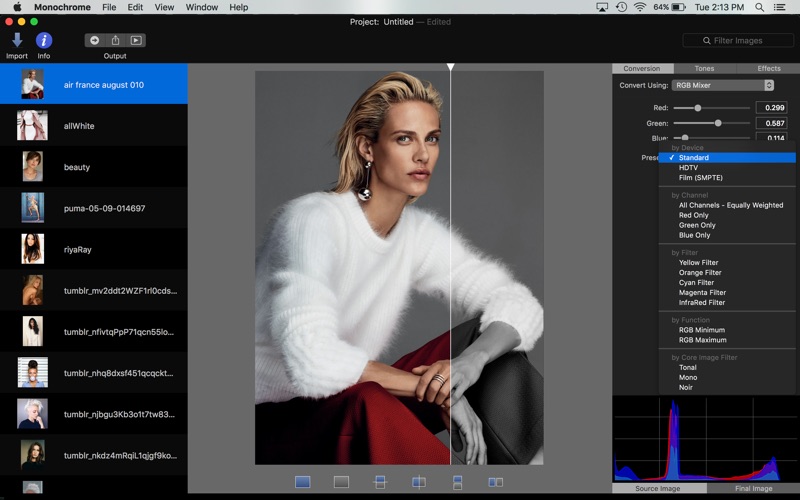Image resolution: width=800 pixels, height=500 pixels.
Task: Click the Green channel slider handle
Action: coord(718,123)
